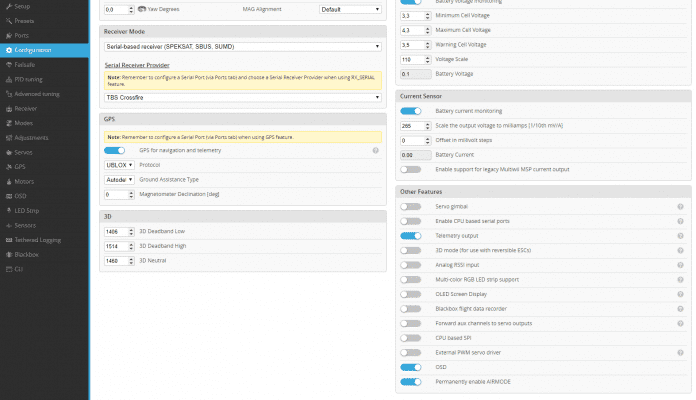Open the UBLOX GPS protocol dropdown

[119, 165]
